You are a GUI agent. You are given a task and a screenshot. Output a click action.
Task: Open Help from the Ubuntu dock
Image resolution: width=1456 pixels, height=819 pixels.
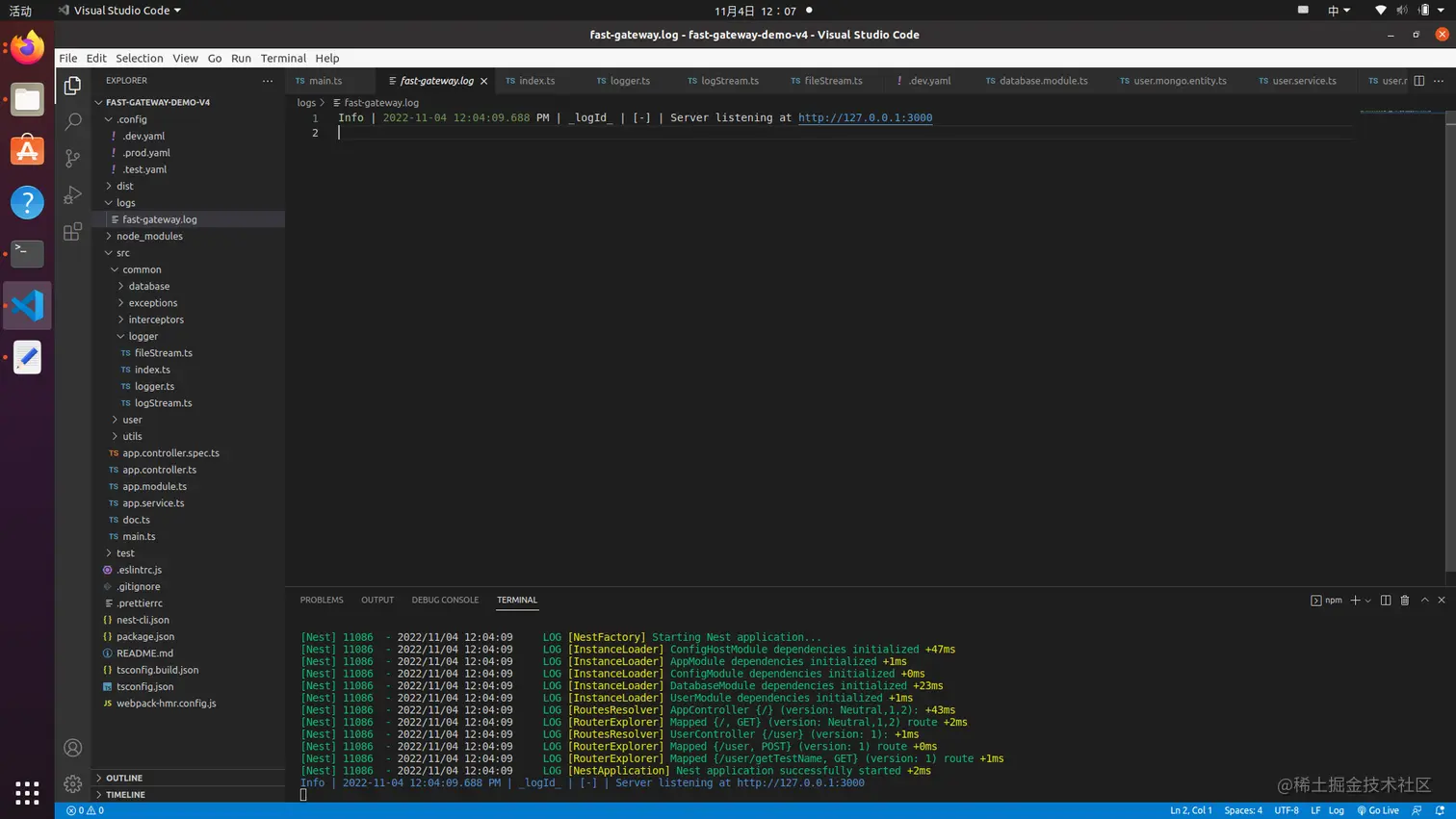(x=27, y=202)
